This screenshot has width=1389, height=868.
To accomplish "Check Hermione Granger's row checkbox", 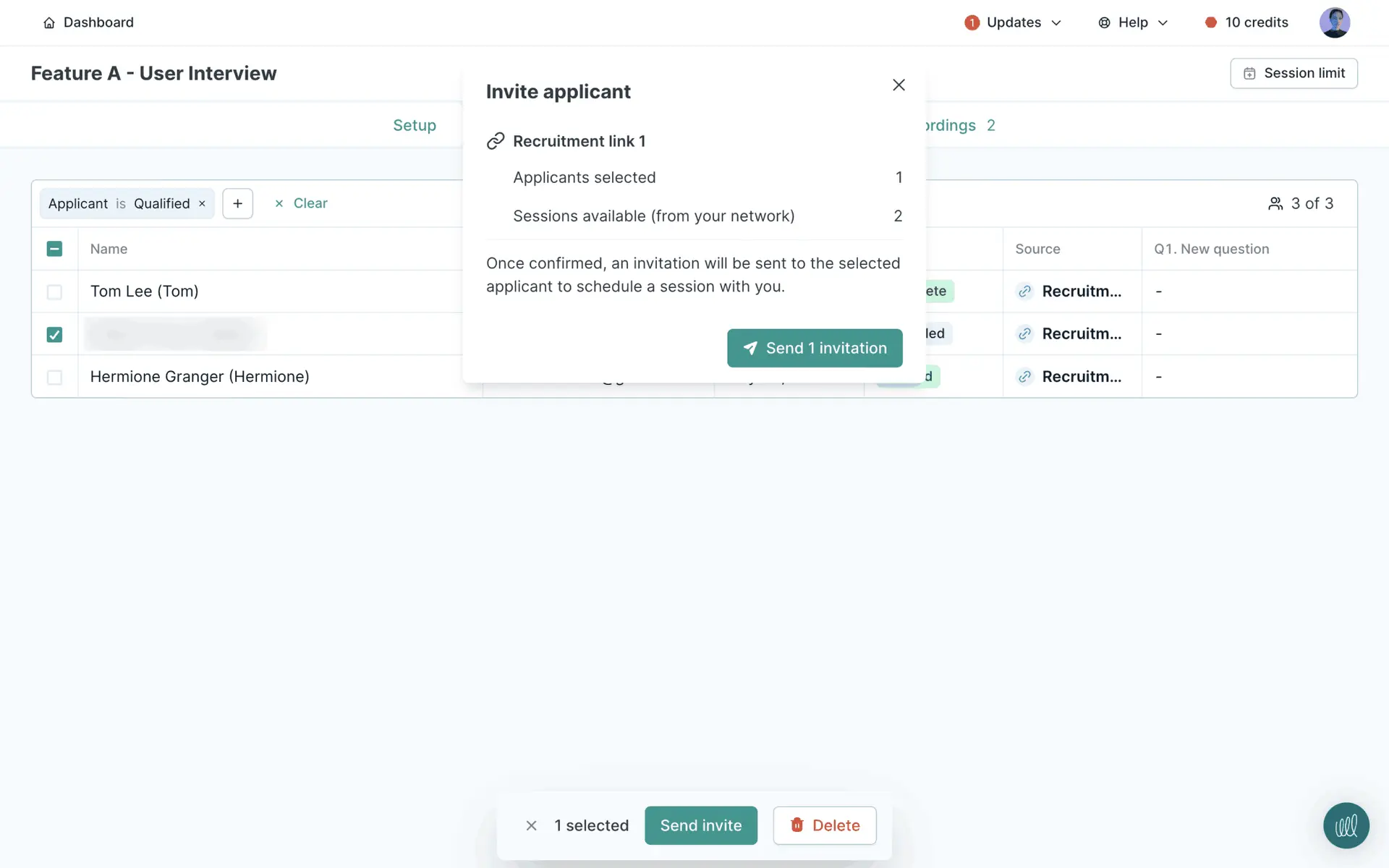I will pos(54,377).
